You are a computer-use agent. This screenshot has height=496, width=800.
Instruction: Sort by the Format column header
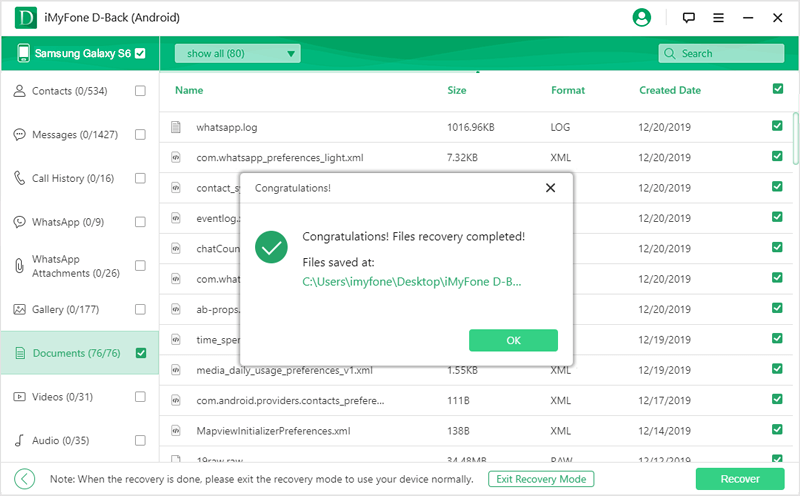click(568, 90)
